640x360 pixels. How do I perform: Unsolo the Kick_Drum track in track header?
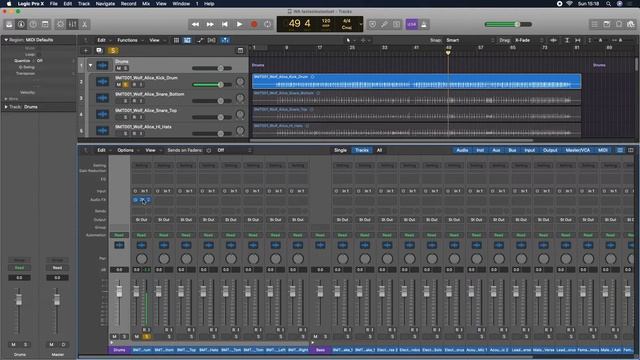tap(125, 84)
